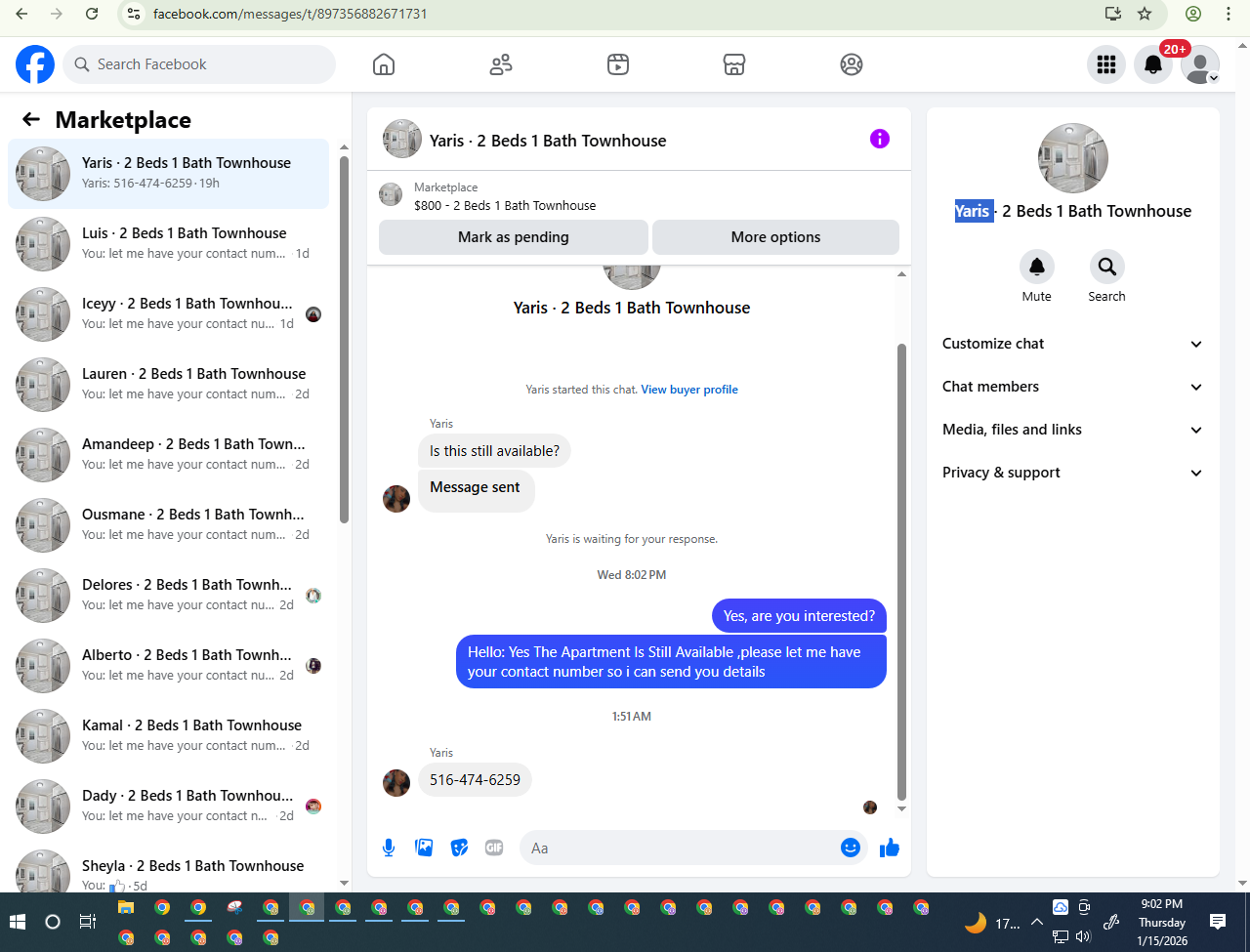
Task: Open the Groups icon in top navigation
Action: coord(852,64)
